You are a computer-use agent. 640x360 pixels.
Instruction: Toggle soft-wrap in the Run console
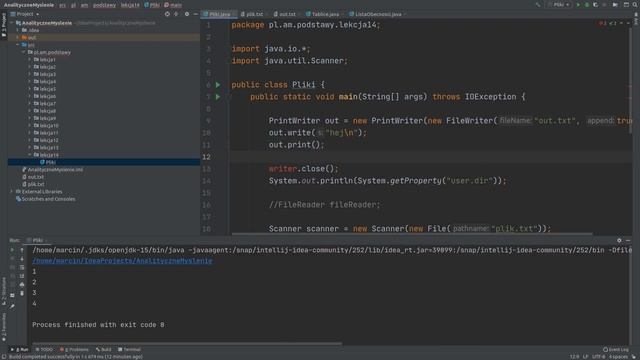pos(22,267)
